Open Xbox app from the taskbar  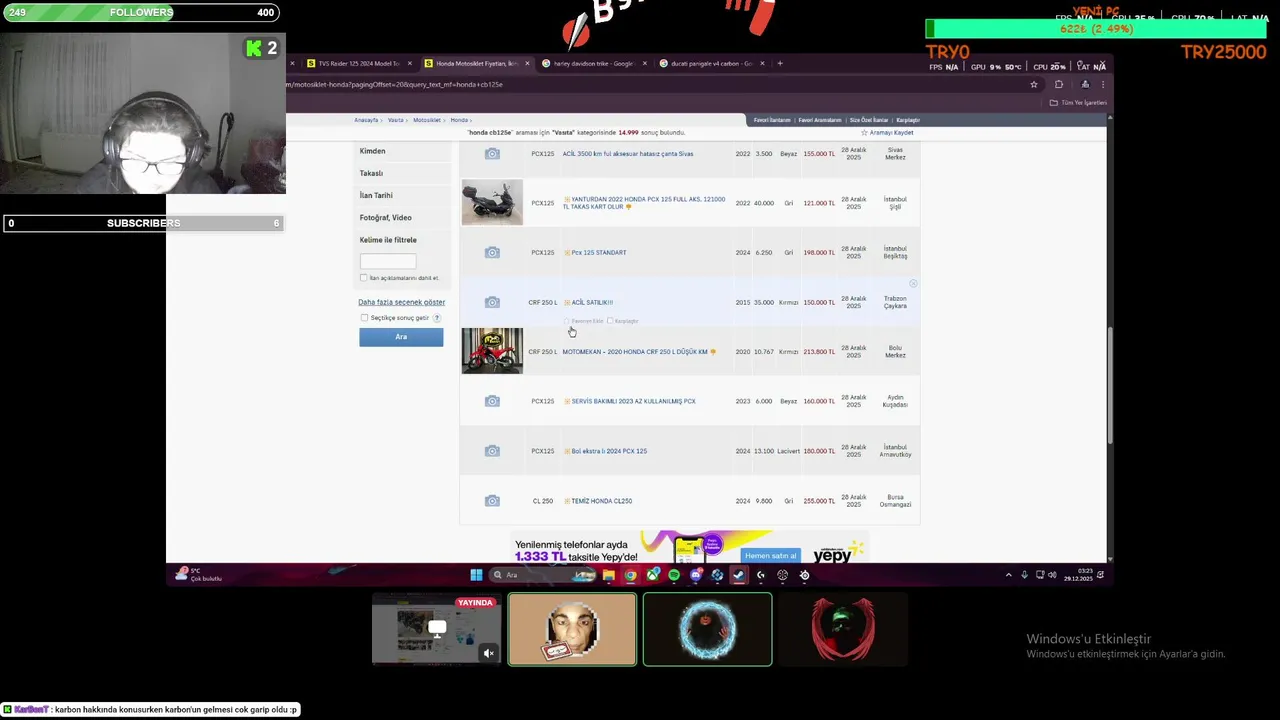coord(652,575)
